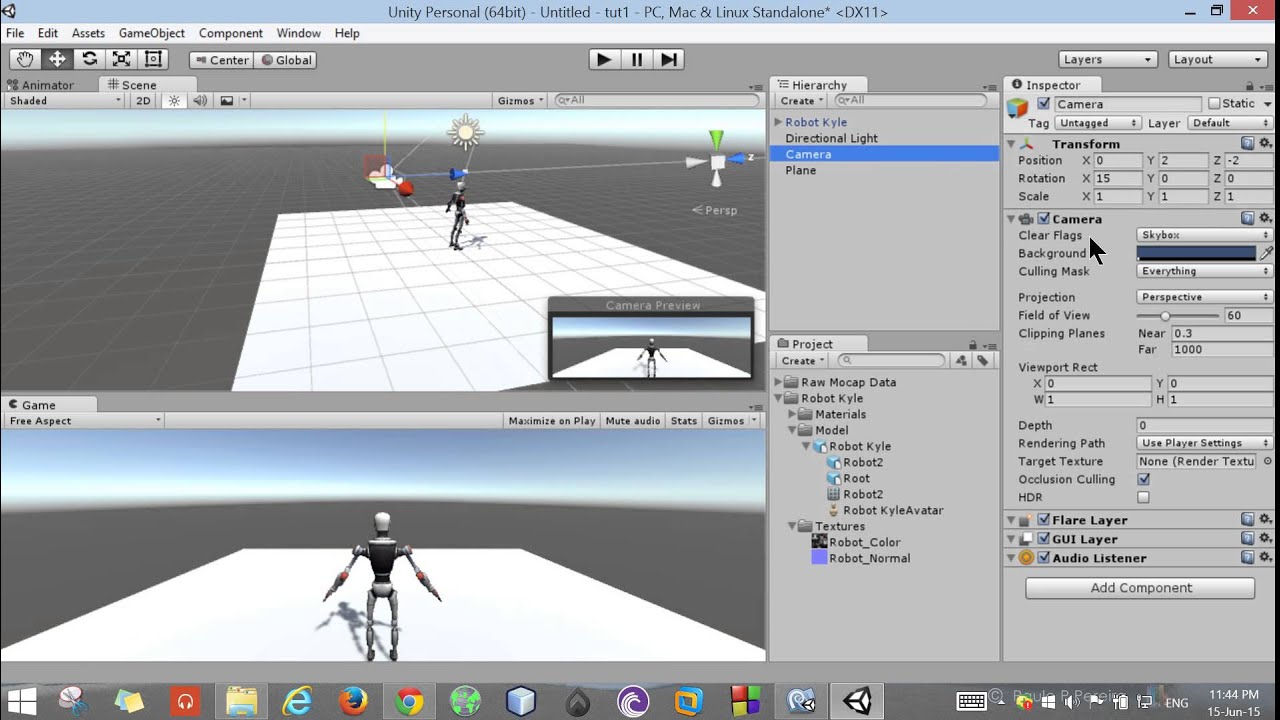Toggle the Static checkbox

tap(1214, 104)
